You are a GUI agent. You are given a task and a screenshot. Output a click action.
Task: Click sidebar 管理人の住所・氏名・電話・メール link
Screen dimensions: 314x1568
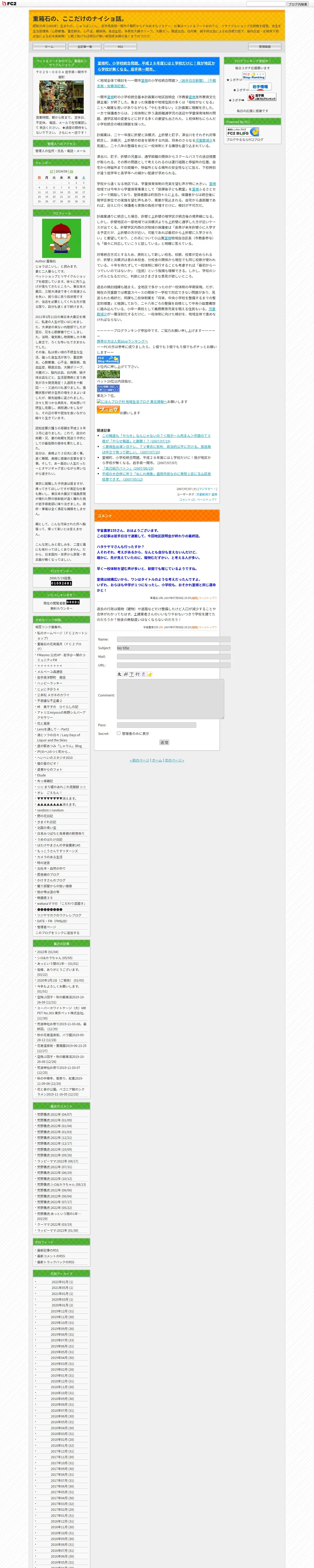tap(60, 151)
